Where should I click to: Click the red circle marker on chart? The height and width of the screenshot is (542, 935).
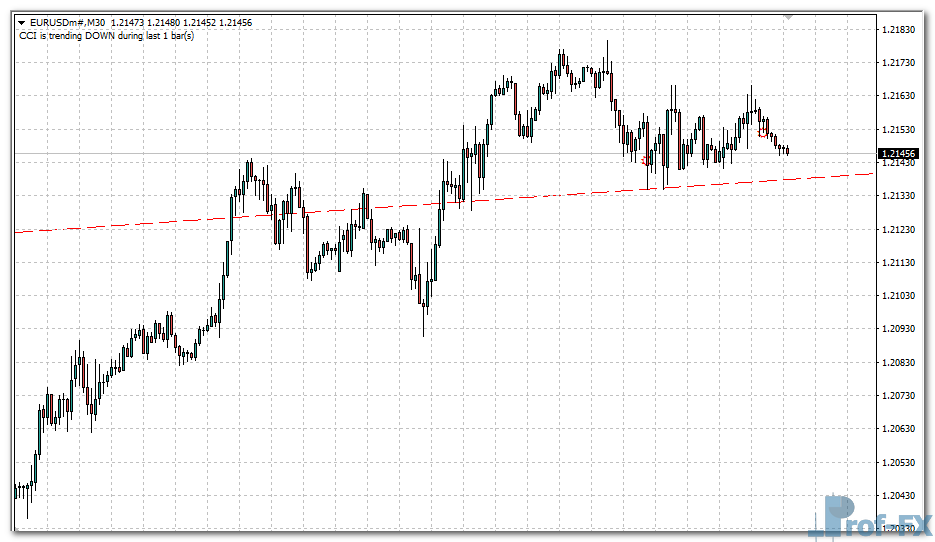(763, 133)
